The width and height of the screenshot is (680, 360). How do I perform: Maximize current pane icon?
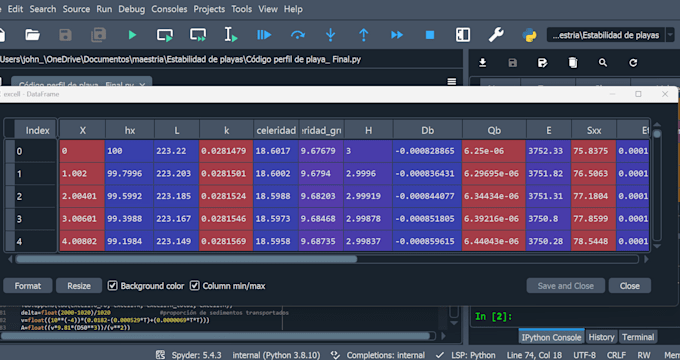(x=463, y=35)
